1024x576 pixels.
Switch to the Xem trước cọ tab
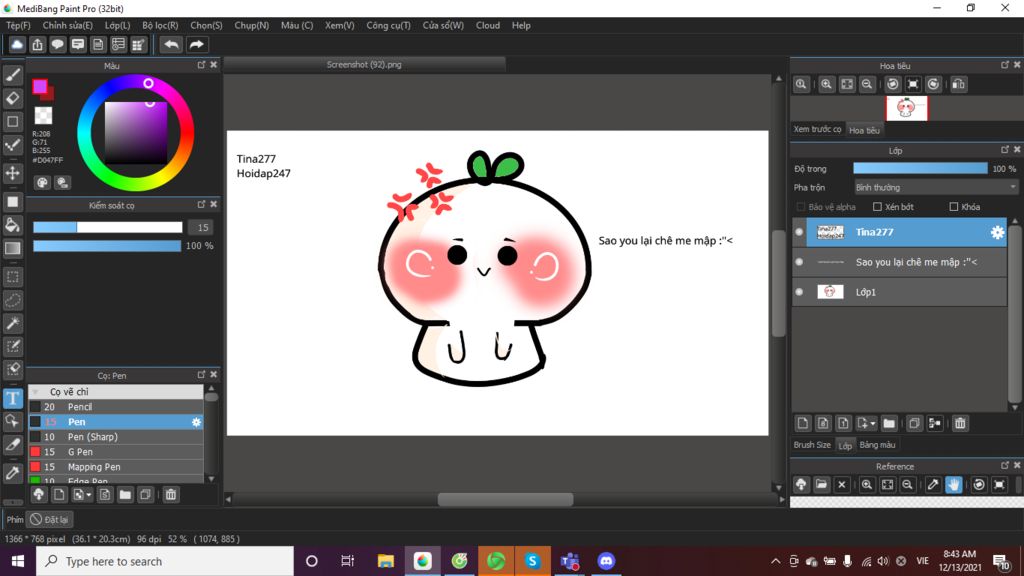pos(817,129)
